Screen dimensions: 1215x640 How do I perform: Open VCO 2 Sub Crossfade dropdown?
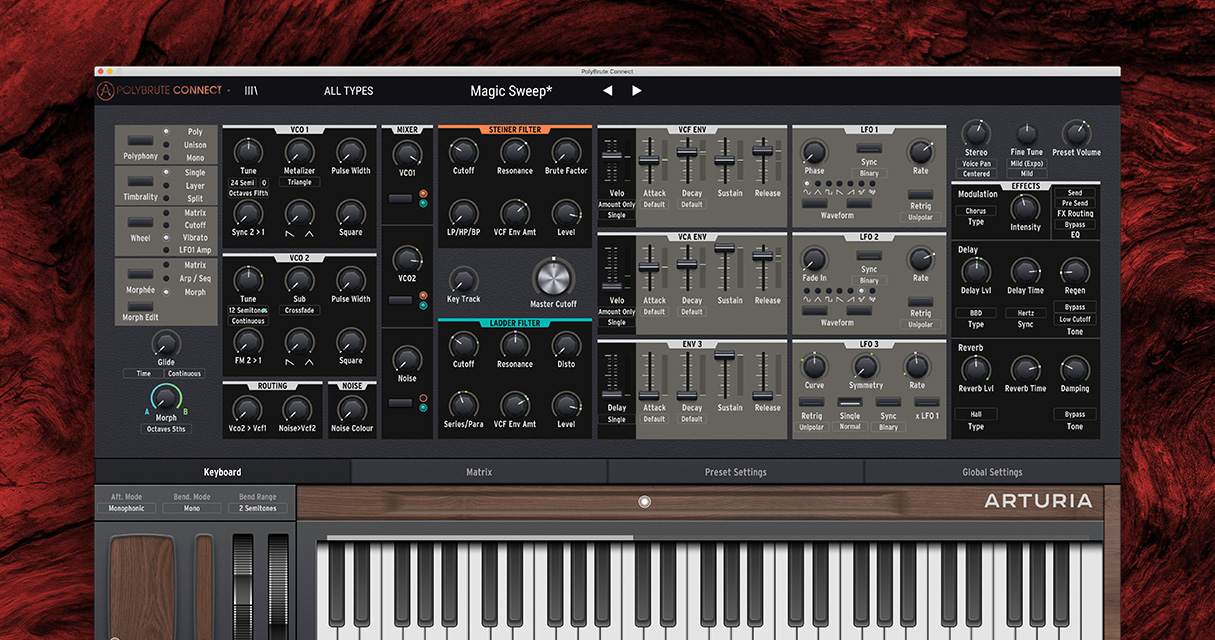coord(299,310)
